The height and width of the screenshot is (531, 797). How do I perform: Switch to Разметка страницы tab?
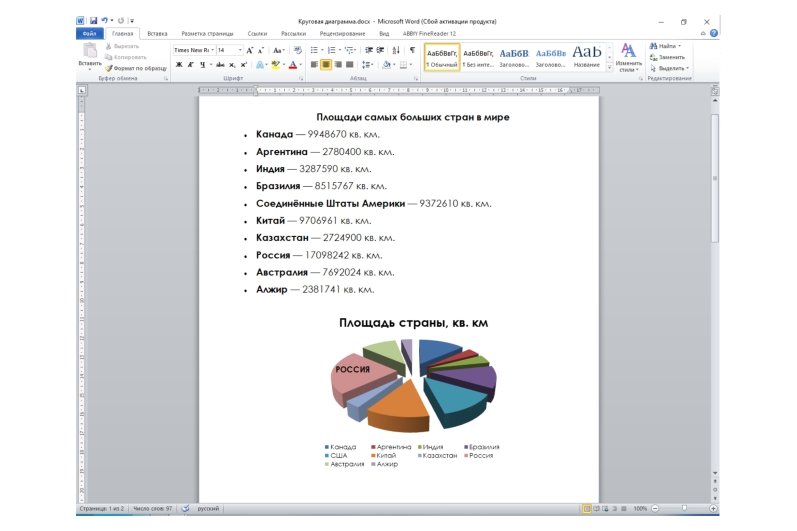tap(207, 34)
